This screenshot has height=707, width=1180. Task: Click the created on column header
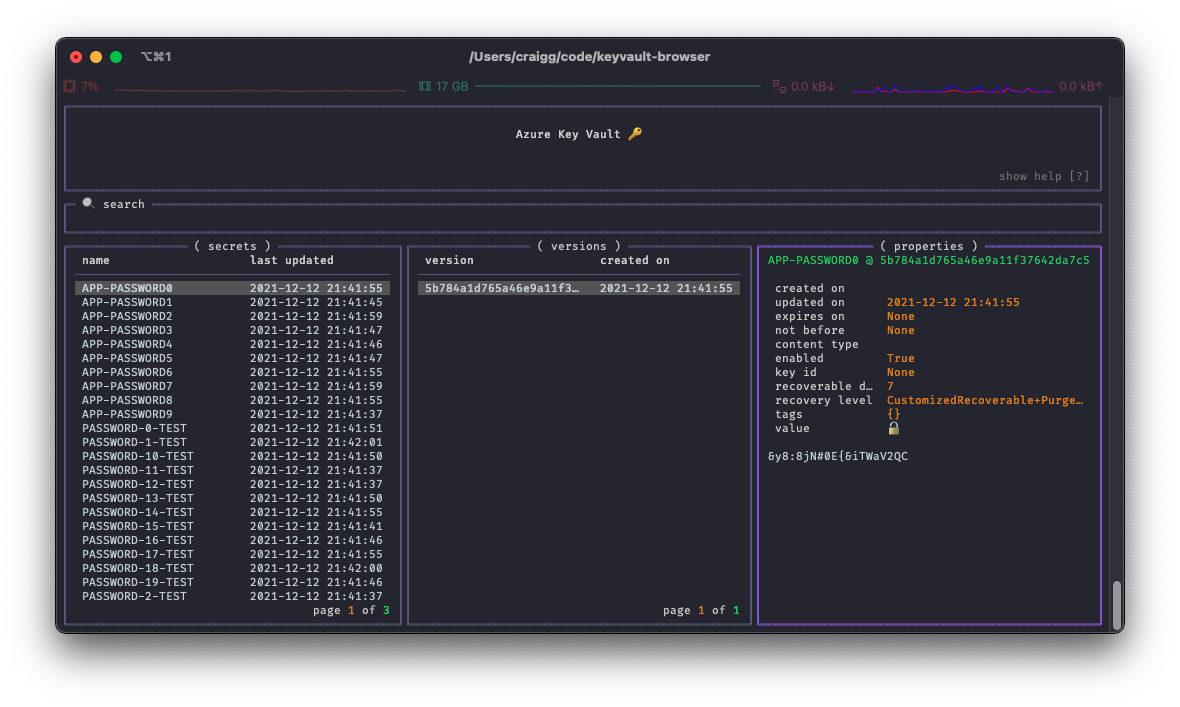coord(634,260)
